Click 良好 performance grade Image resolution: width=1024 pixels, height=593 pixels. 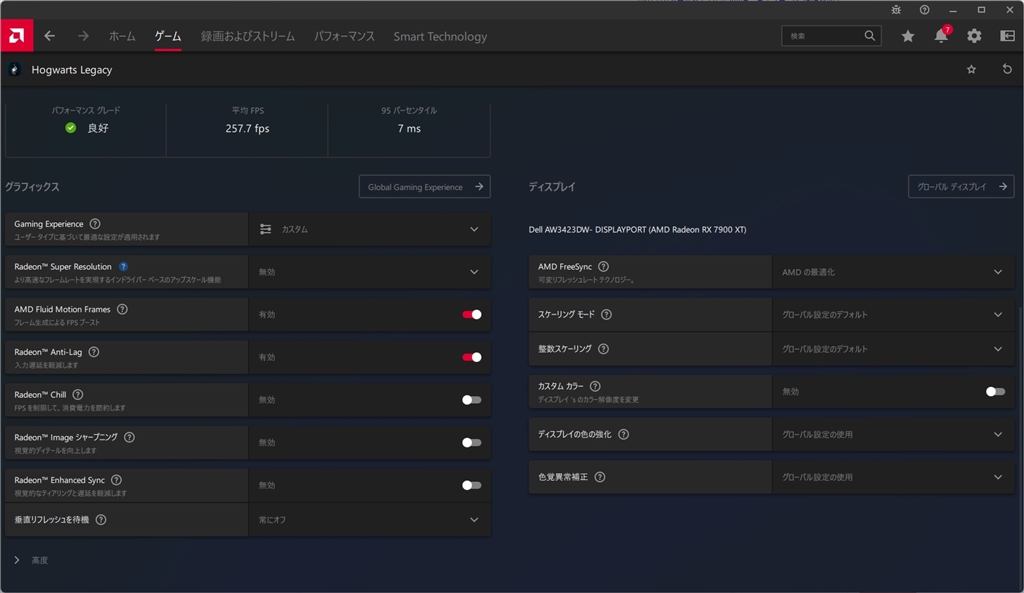tap(97, 129)
